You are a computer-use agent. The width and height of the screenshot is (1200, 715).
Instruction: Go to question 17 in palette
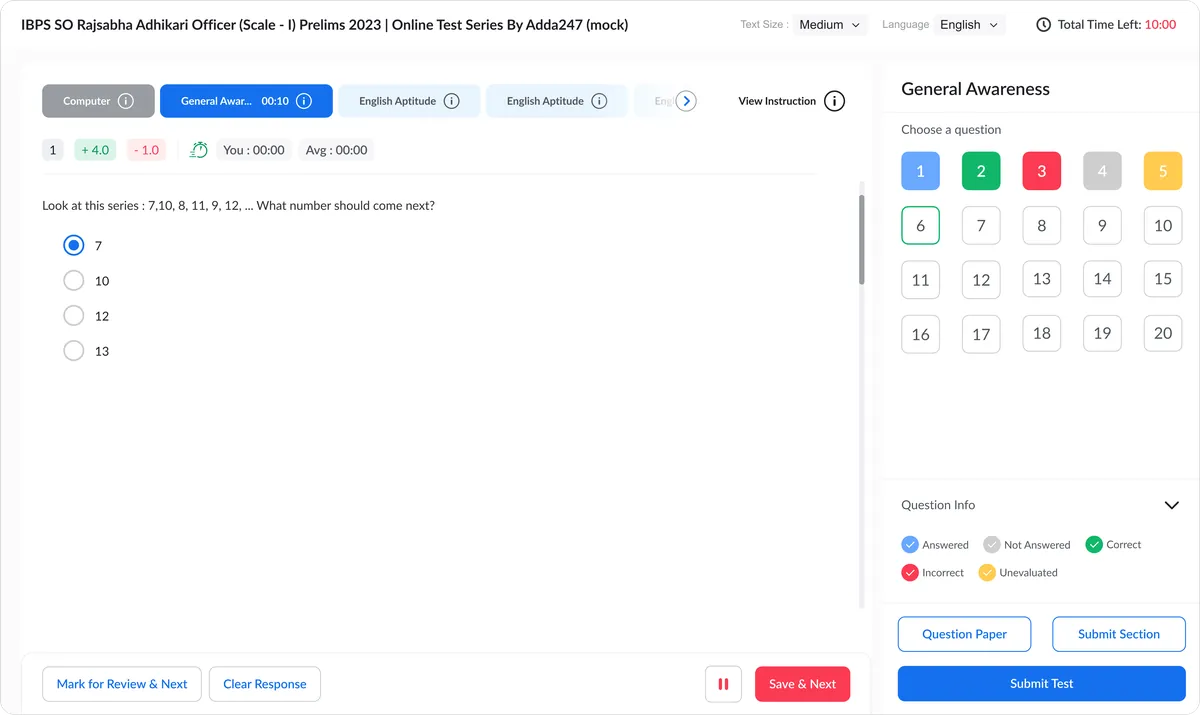(981, 333)
